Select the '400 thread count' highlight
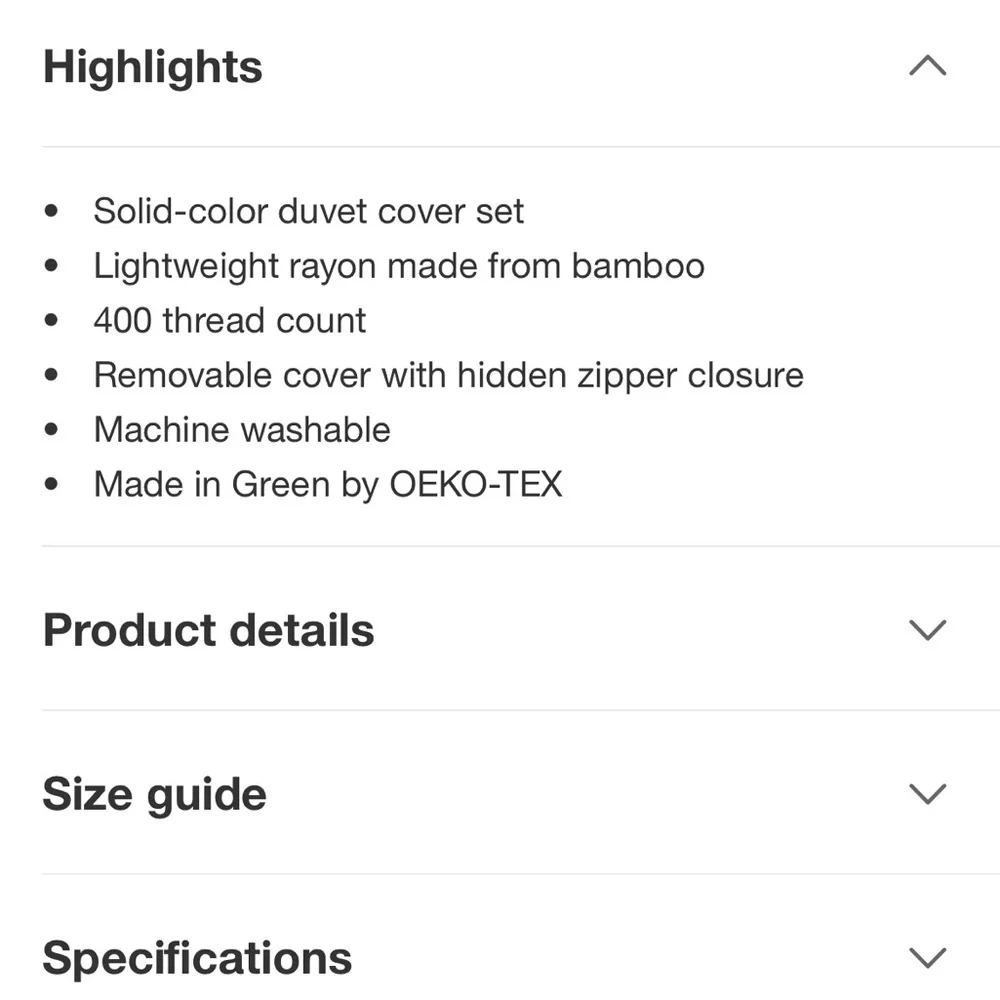 230,320
